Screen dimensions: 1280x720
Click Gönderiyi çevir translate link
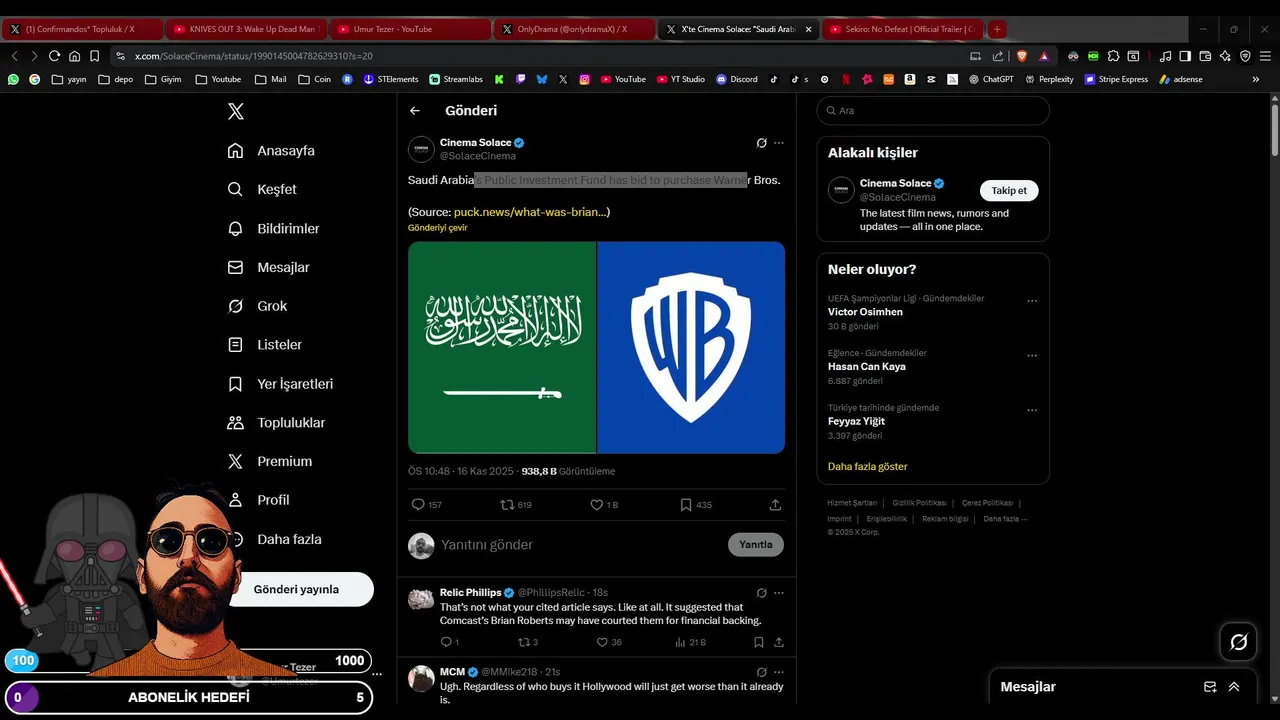pyautogui.click(x=437, y=228)
